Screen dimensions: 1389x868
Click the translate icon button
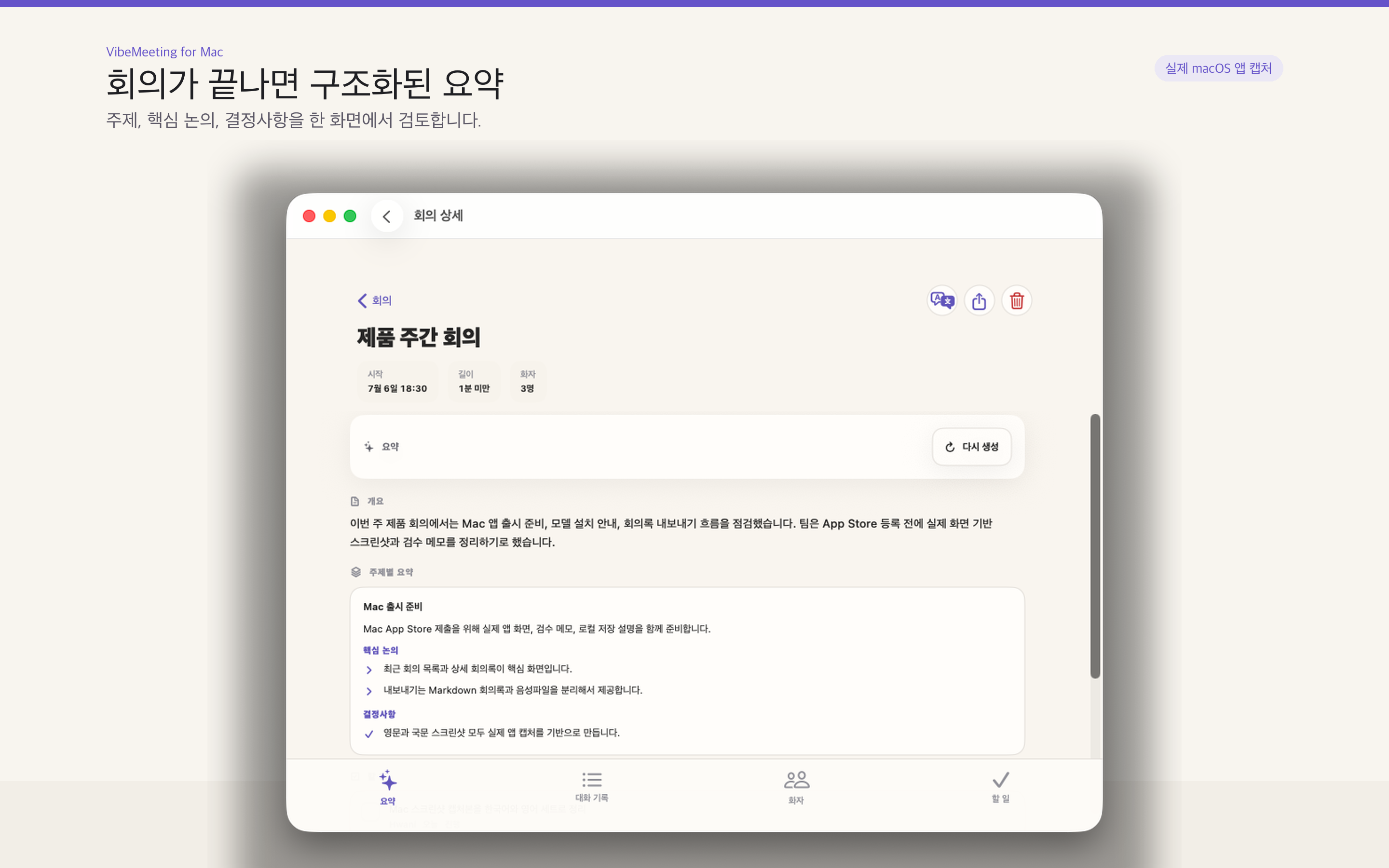pyautogui.click(x=942, y=300)
